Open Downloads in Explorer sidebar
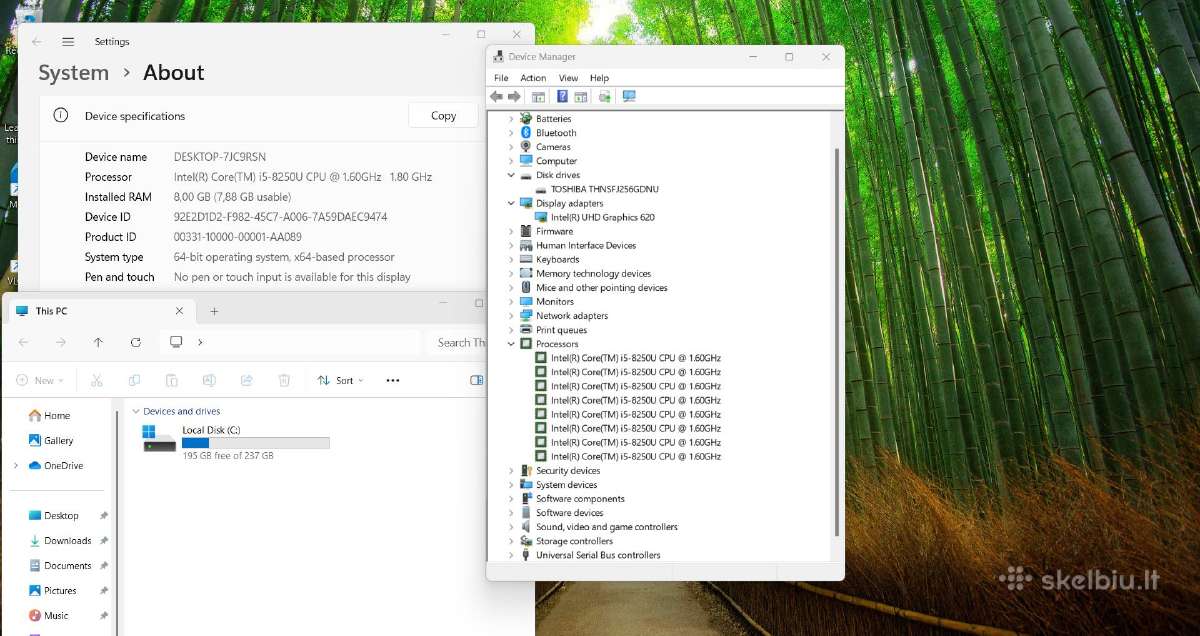This screenshot has height=636, width=1200. pos(60,541)
